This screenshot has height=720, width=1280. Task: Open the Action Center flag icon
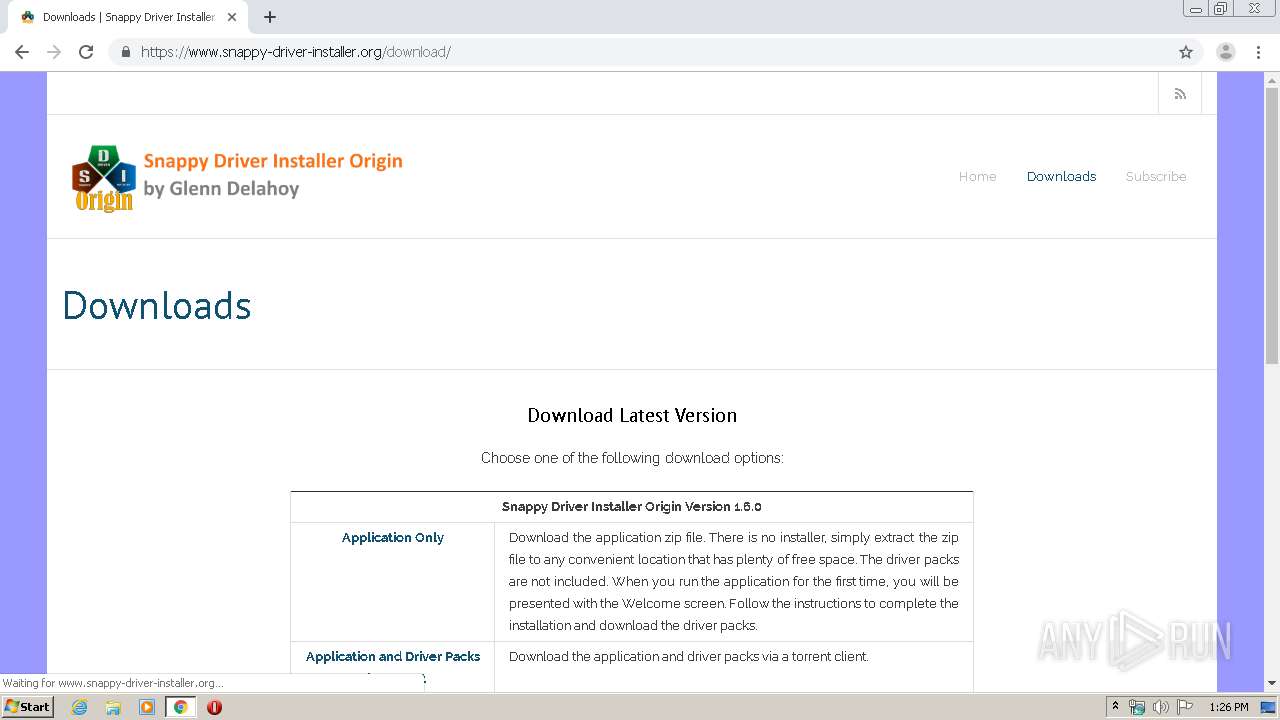[1185, 707]
